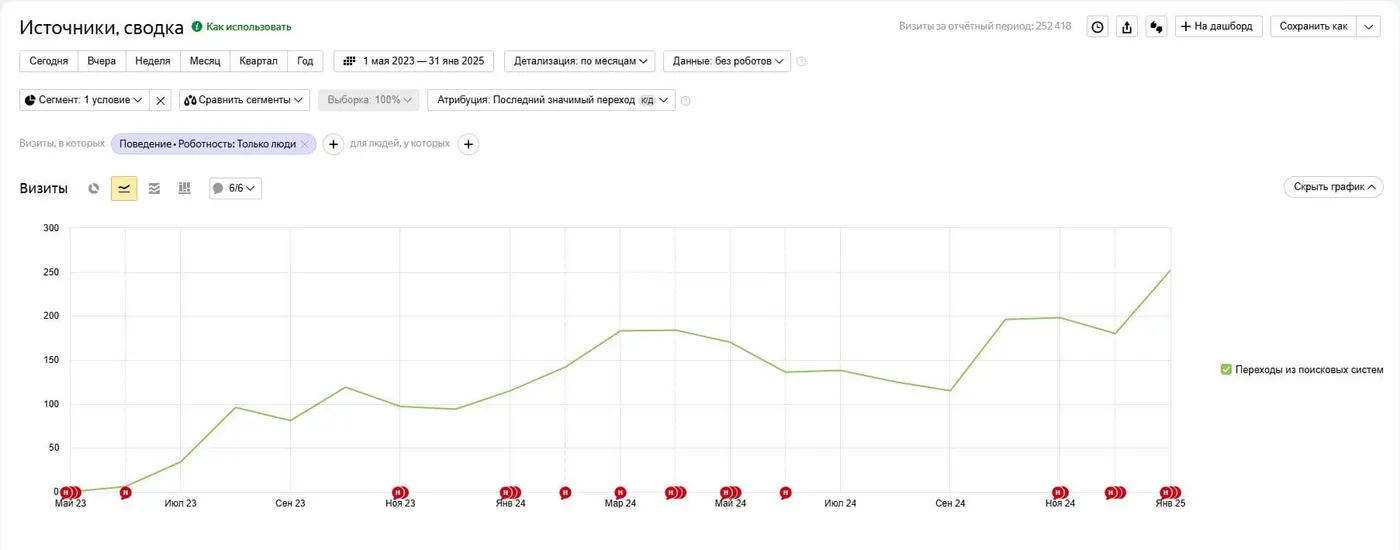Viewport: 1400px width, 550px height.
Task: Switch chart to pie view
Action: [x=94, y=188]
